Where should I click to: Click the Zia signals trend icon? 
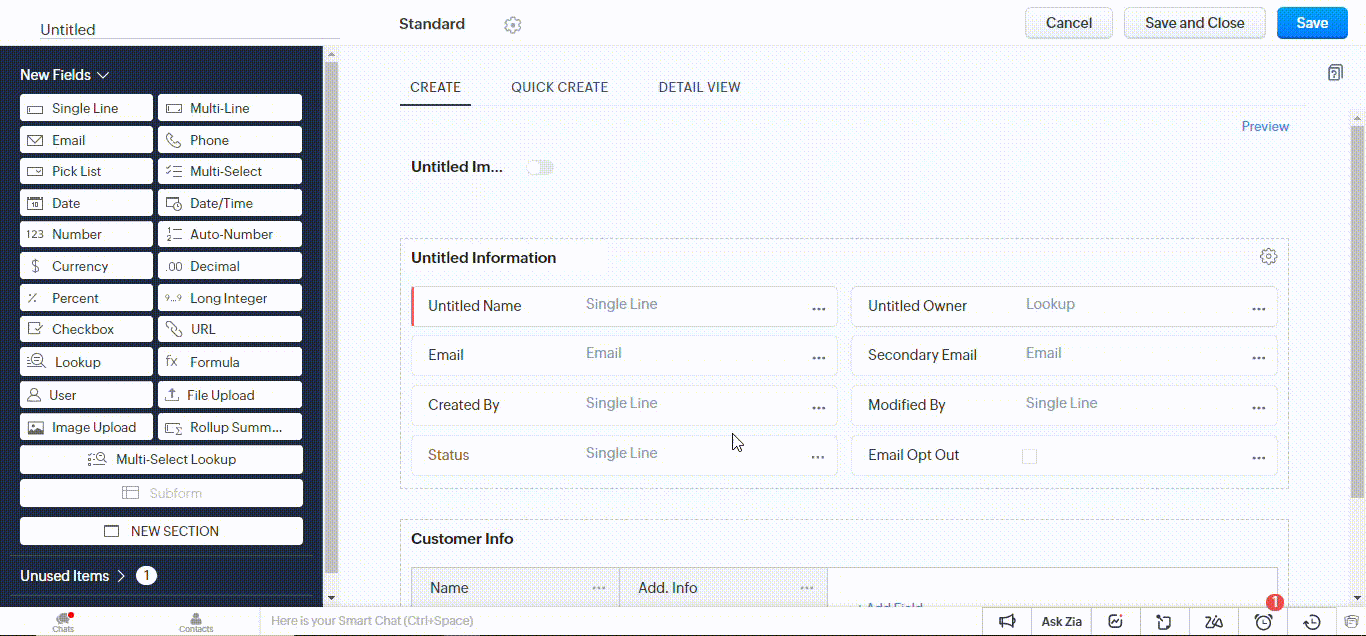coord(1115,621)
